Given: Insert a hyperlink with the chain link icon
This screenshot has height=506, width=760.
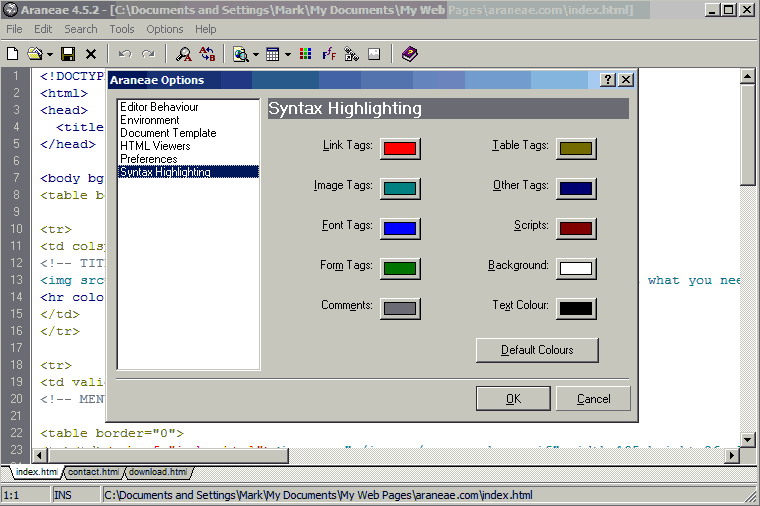Looking at the screenshot, I should [x=351, y=54].
